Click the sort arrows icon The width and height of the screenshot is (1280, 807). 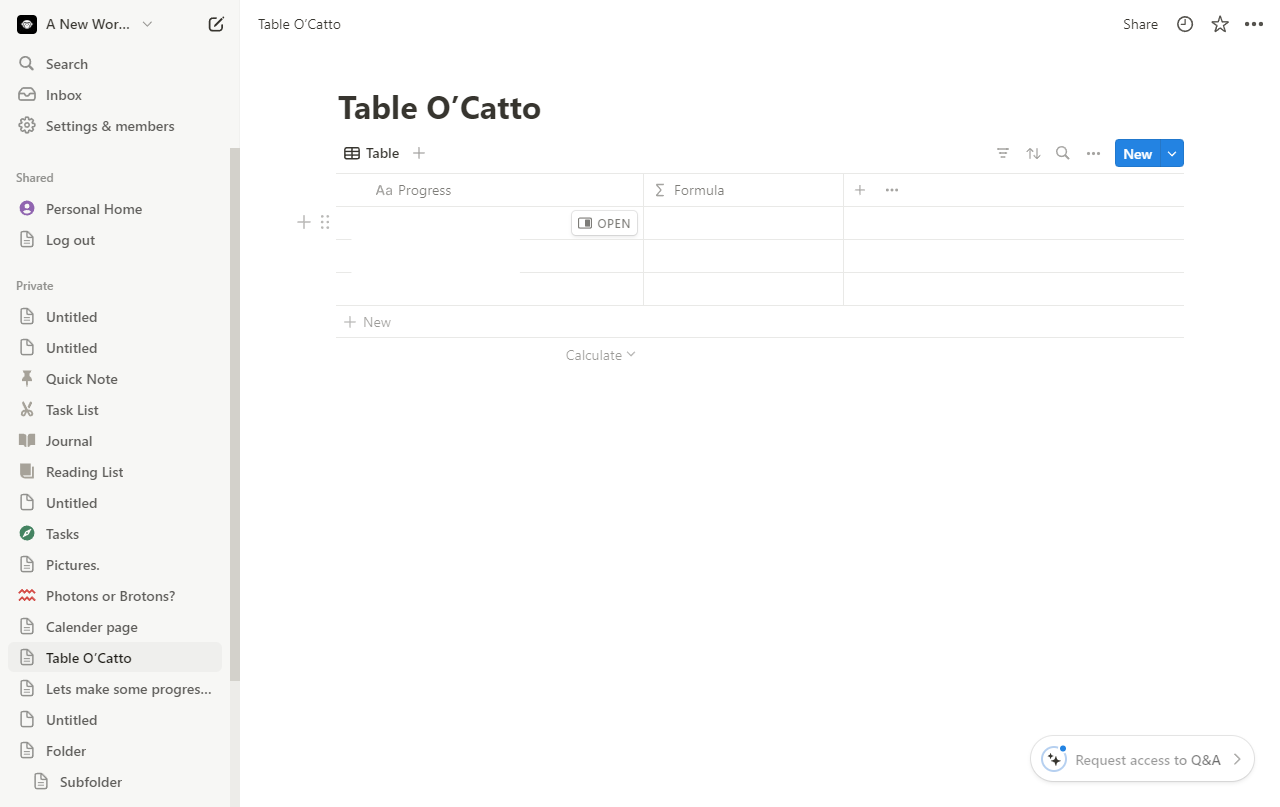pos(1033,153)
